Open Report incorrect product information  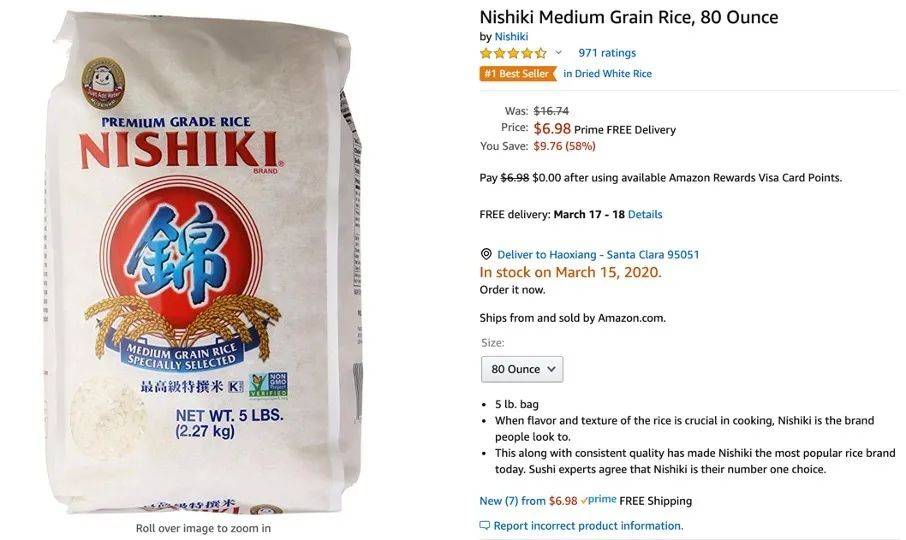(588, 526)
